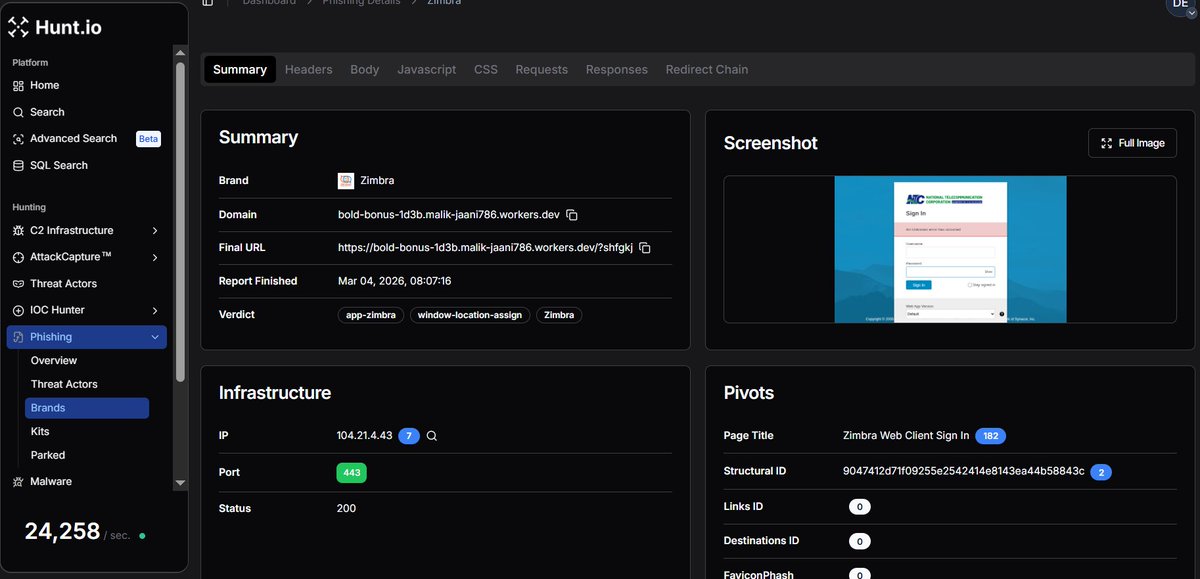1200x579 pixels.
Task: Copy the Final URL icon
Action: [x=645, y=248]
